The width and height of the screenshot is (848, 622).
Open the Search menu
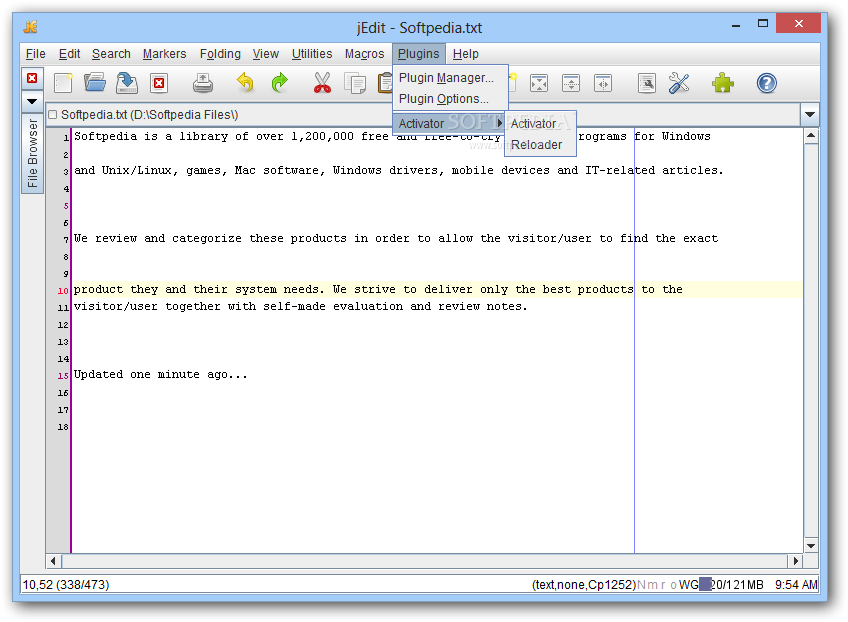pyautogui.click(x=111, y=54)
